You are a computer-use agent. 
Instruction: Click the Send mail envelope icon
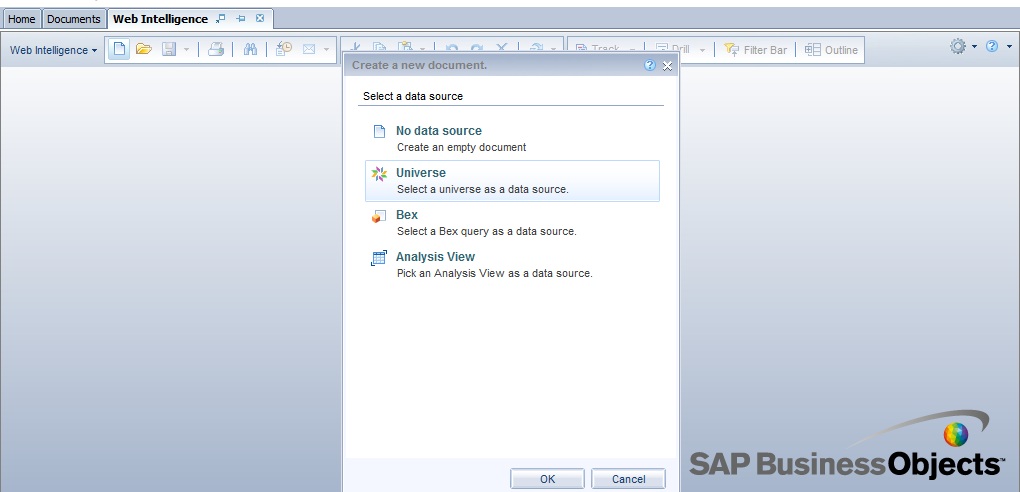pyautogui.click(x=309, y=49)
